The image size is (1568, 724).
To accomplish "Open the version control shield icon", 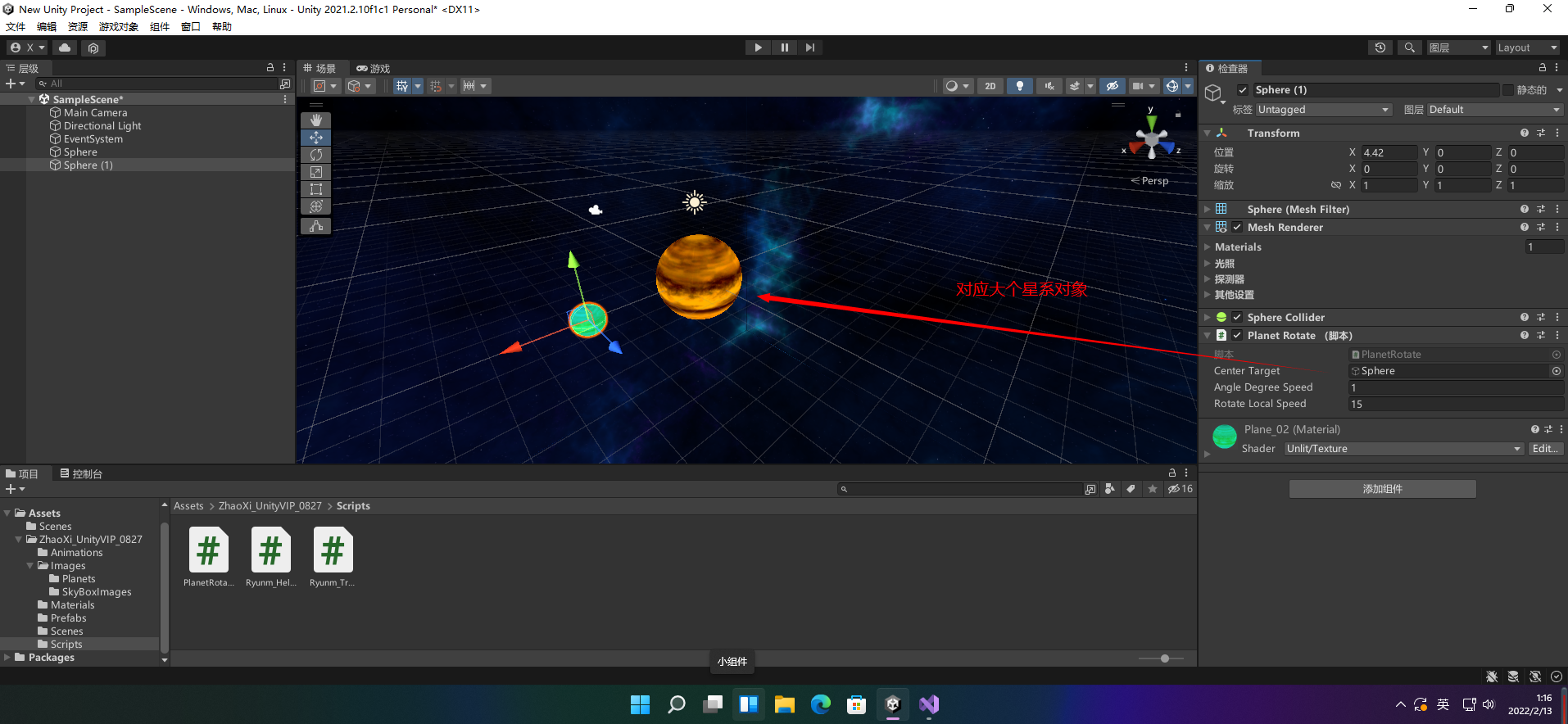I will coord(93,48).
